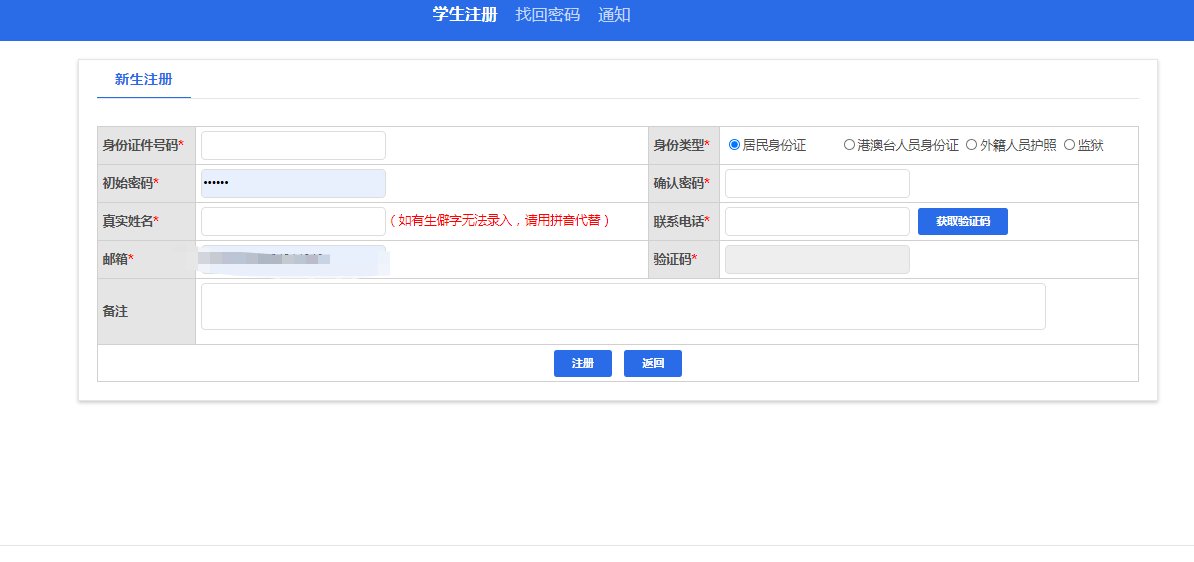The image size is (1194, 562).
Task: Open the 学生注册 navigation tab
Action: (465, 14)
